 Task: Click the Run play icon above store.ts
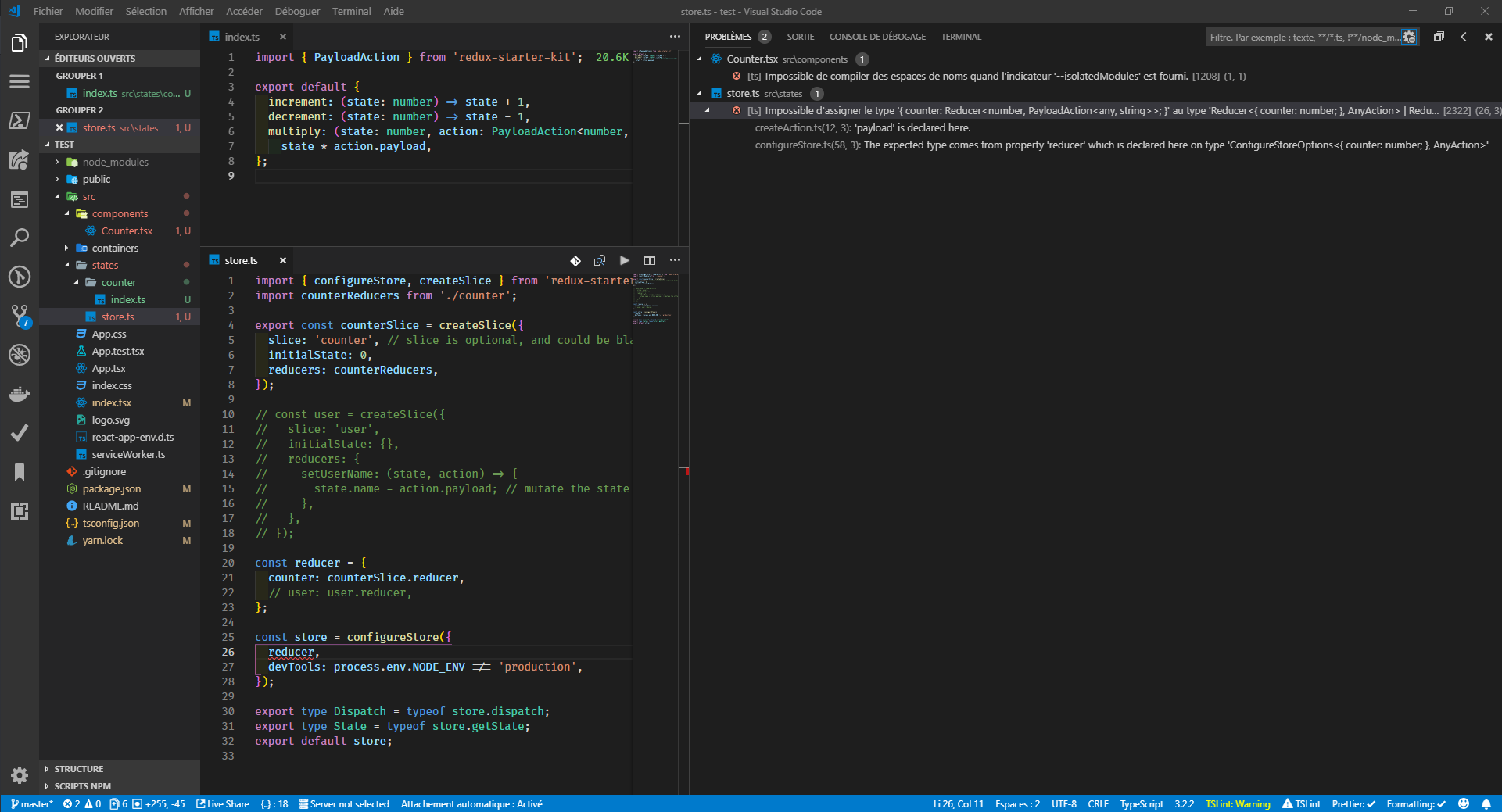tap(624, 260)
